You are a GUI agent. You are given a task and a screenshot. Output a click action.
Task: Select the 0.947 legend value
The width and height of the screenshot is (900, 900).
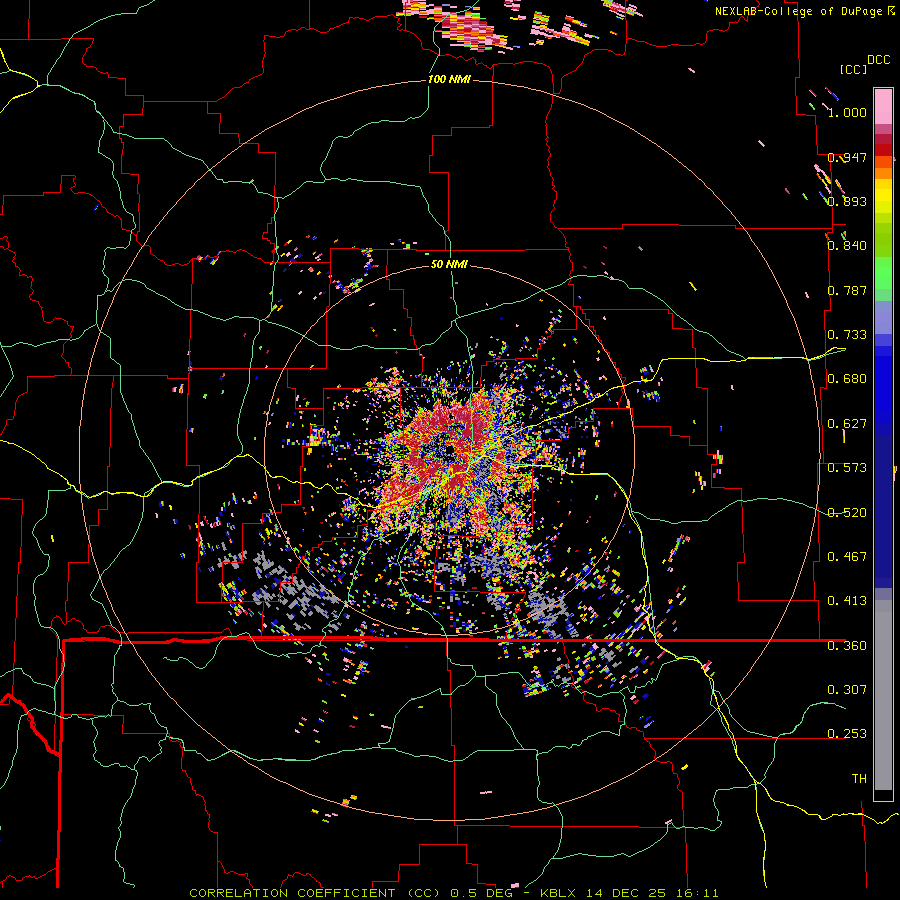click(847, 157)
